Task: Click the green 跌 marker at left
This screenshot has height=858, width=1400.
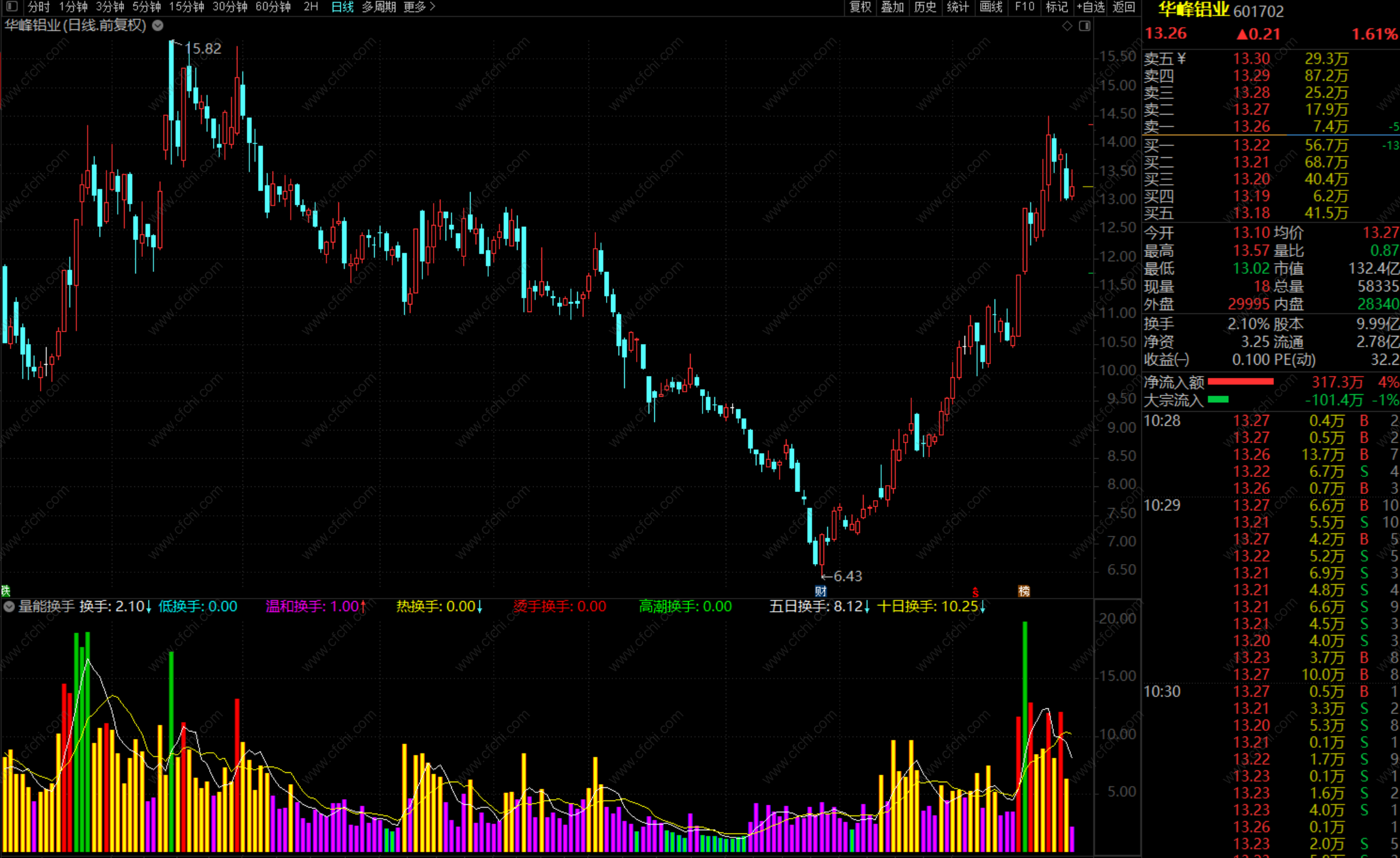Action: pyautogui.click(x=6, y=590)
